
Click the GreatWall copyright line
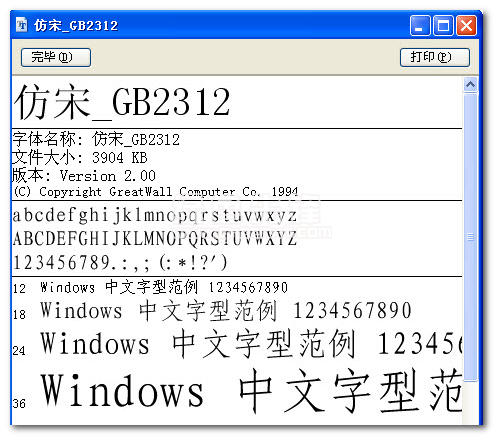click(x=155, y=192)
